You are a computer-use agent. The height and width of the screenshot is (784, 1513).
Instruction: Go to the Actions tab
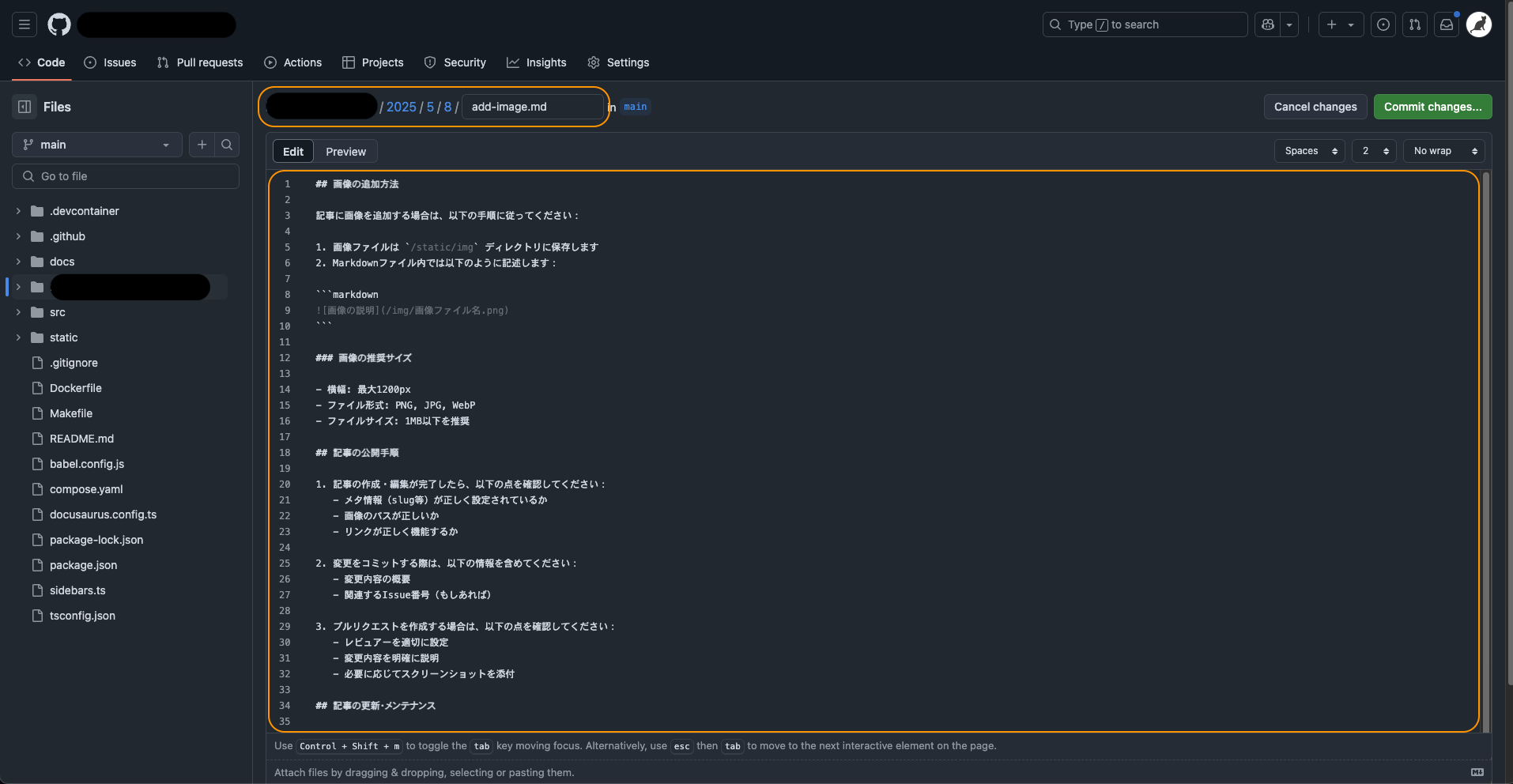point(293,62)
